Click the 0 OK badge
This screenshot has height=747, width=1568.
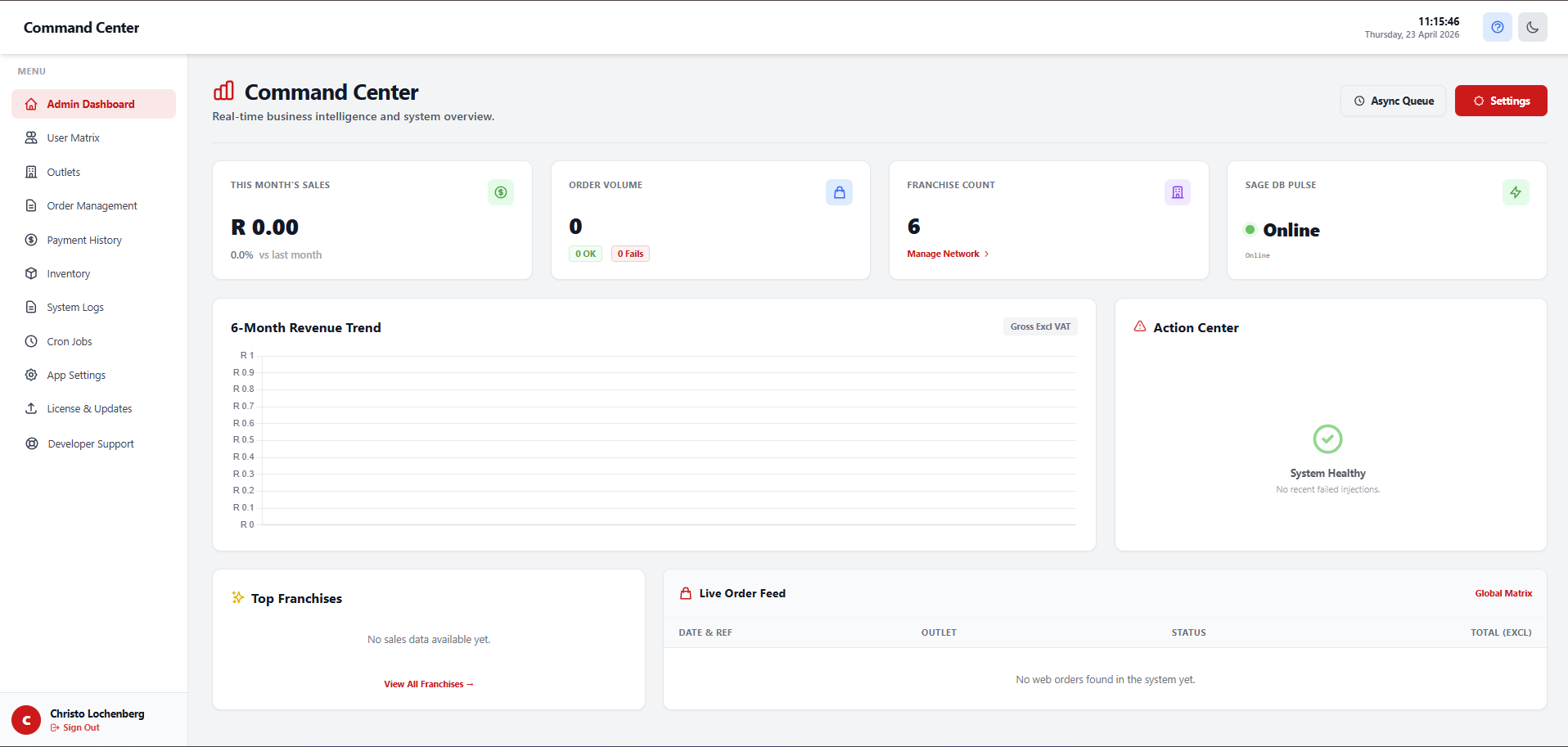[x=585, y=254]
